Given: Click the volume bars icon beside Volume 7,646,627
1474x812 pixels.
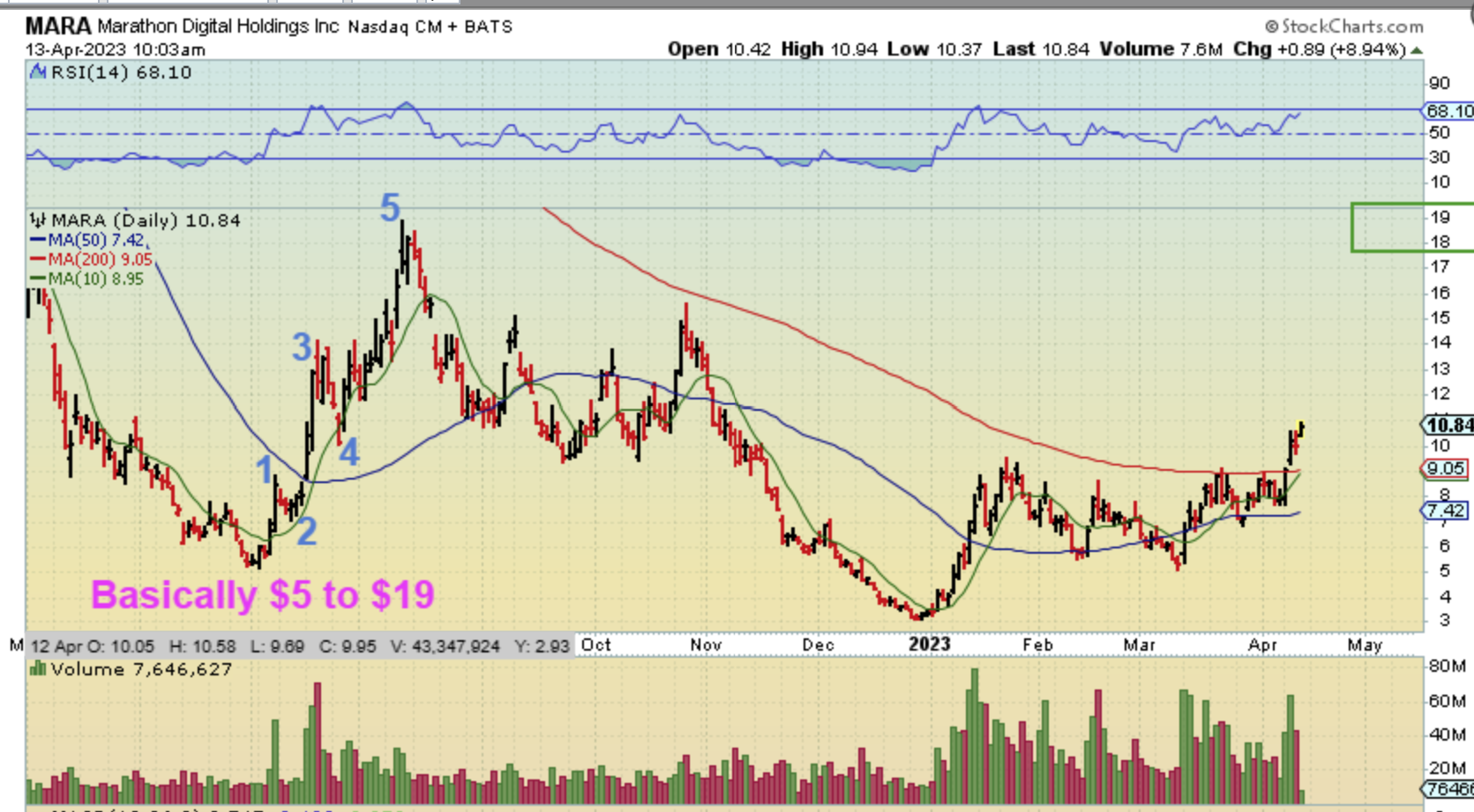Looking at the screenshot, I should [x=38, y=668].
